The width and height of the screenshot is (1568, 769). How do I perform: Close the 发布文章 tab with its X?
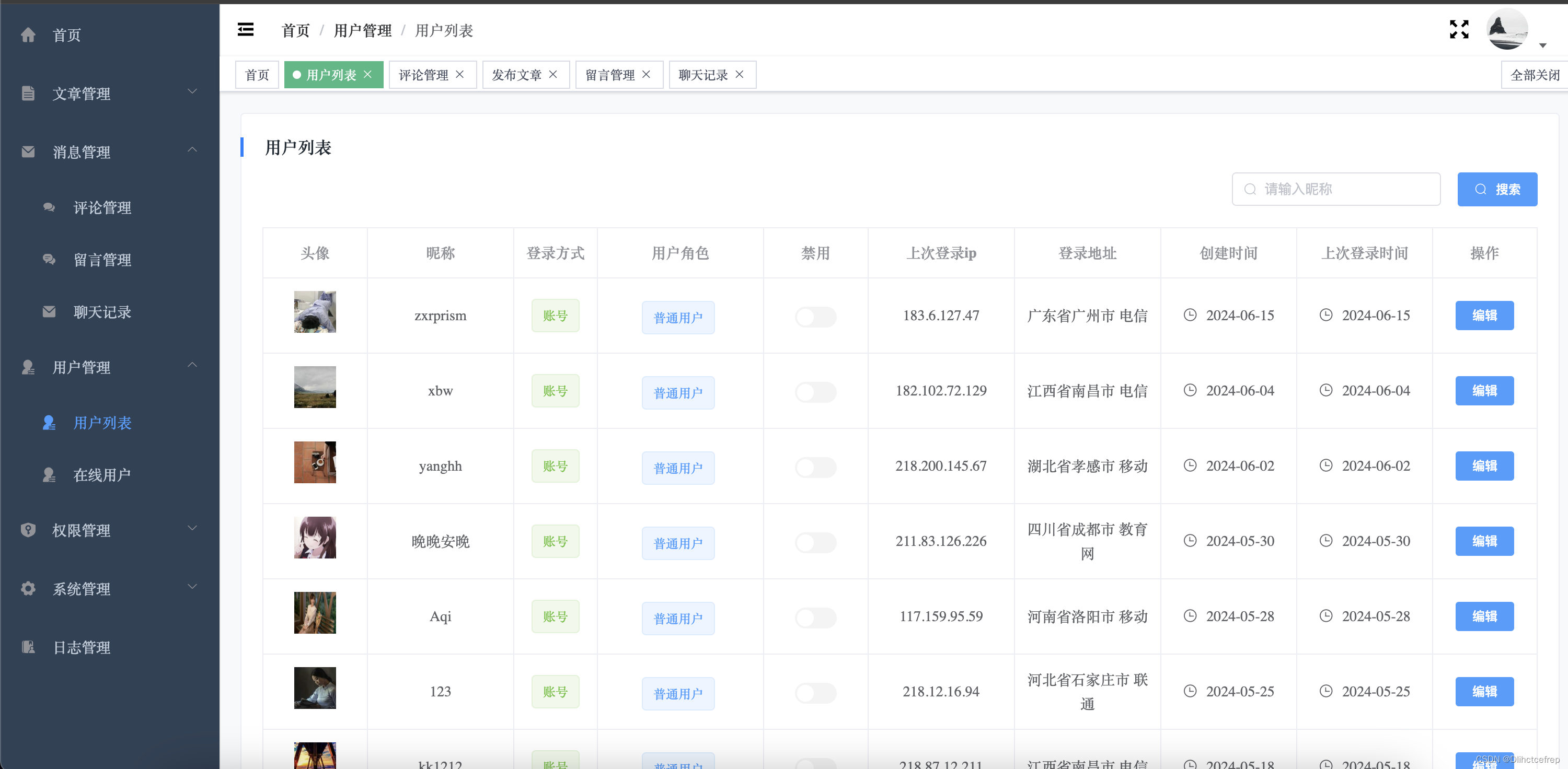554,74
